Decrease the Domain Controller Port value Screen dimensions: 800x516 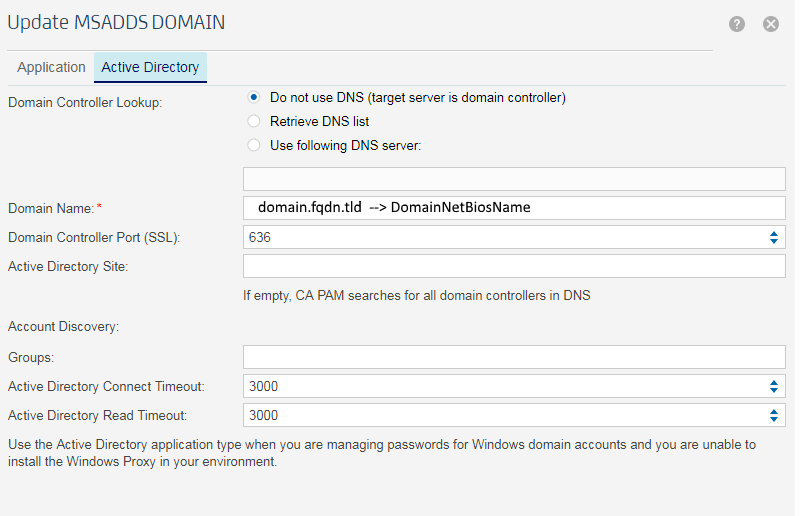pos(774,241)
